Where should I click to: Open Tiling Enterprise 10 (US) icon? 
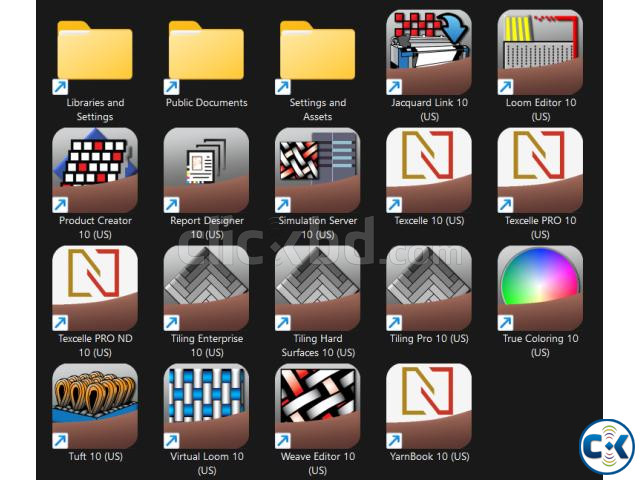pyautogui.click(x=206, y=288)
